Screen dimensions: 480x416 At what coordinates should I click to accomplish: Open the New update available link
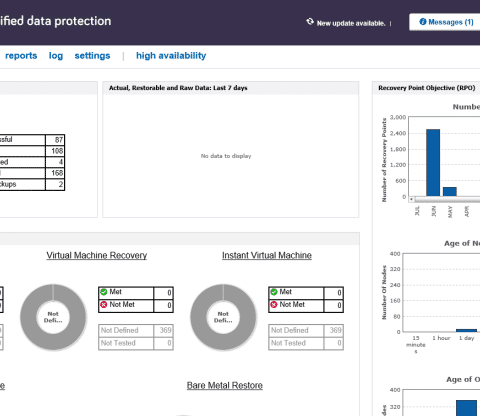click(x=351, y=23)
